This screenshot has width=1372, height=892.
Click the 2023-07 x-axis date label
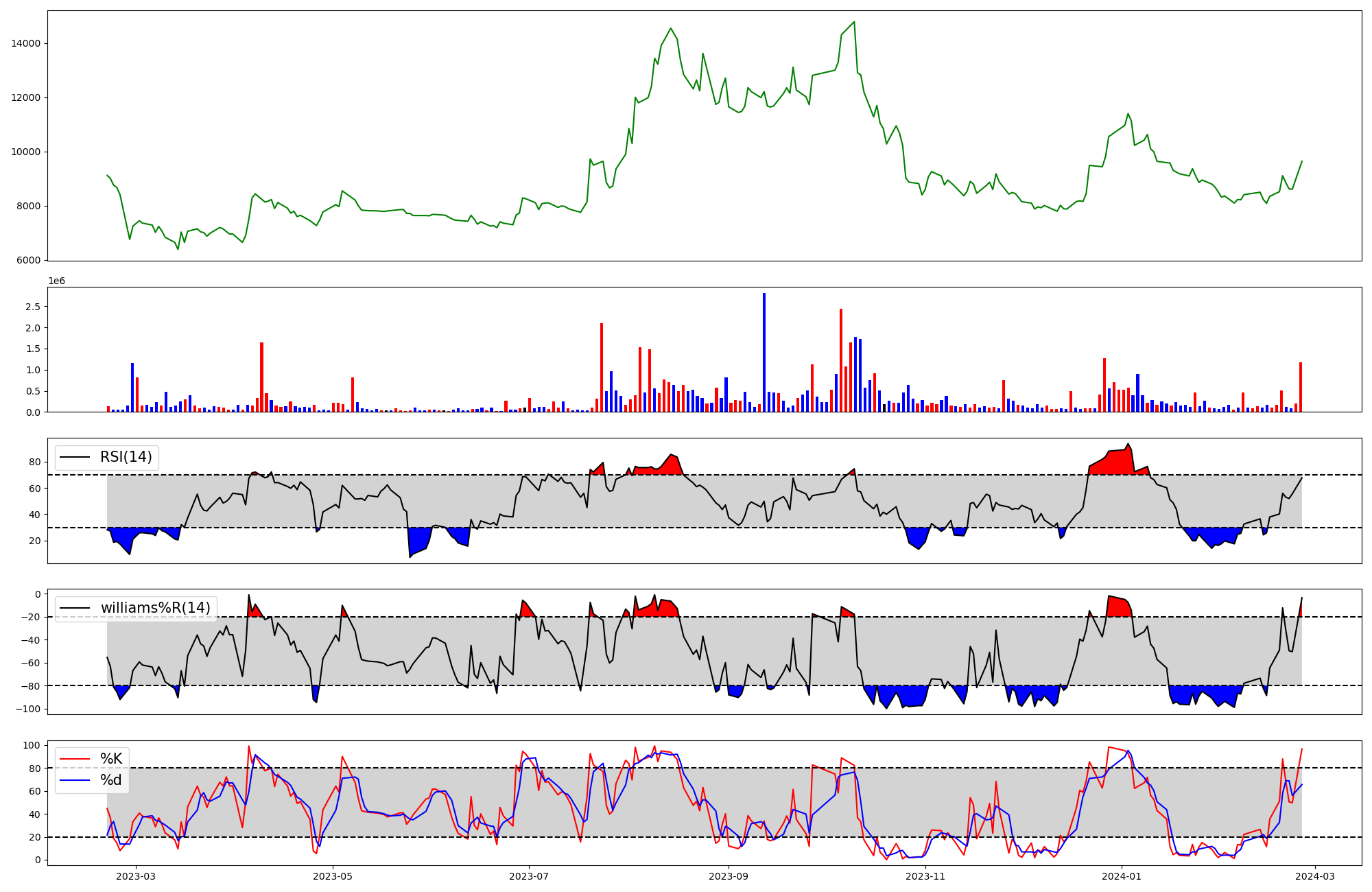(529, 876)
